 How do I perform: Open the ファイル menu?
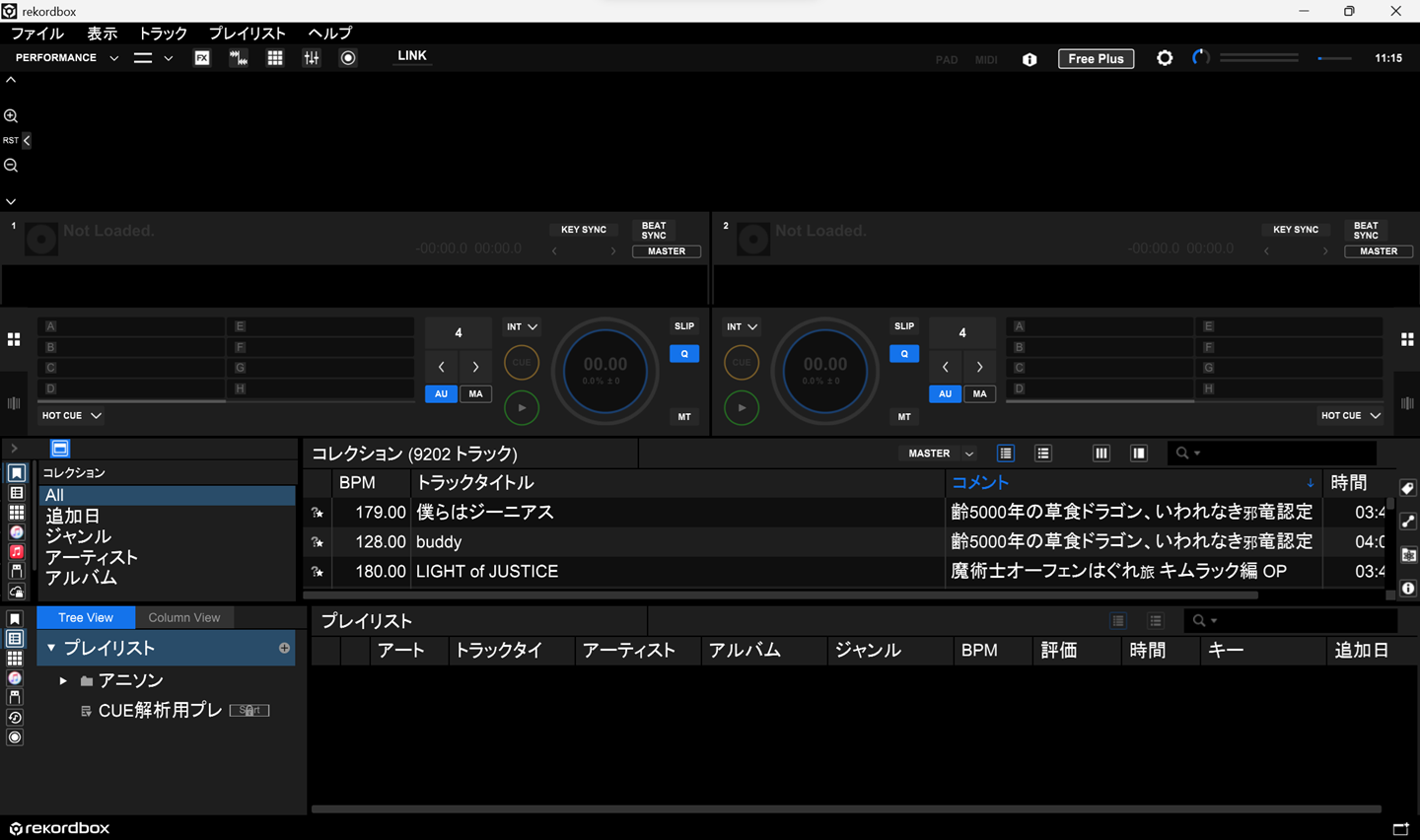click(x=36, y=34)
